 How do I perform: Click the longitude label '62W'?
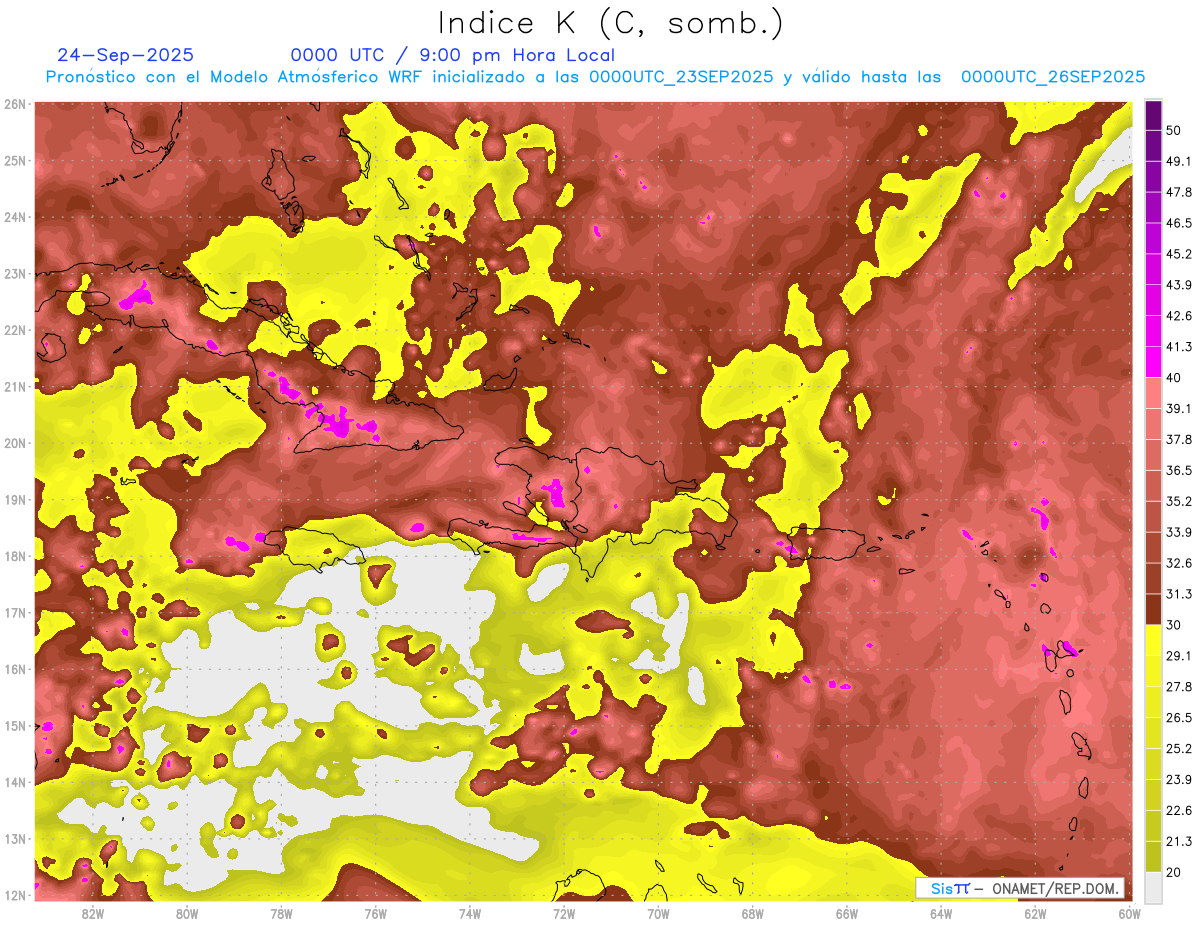(x=1035, y=913)
